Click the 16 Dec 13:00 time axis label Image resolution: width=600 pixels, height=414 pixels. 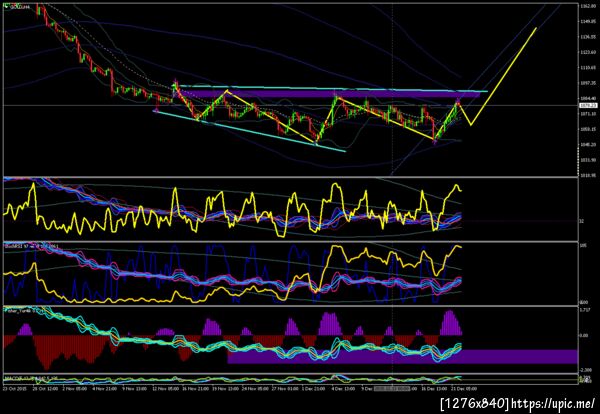point(433,388)
